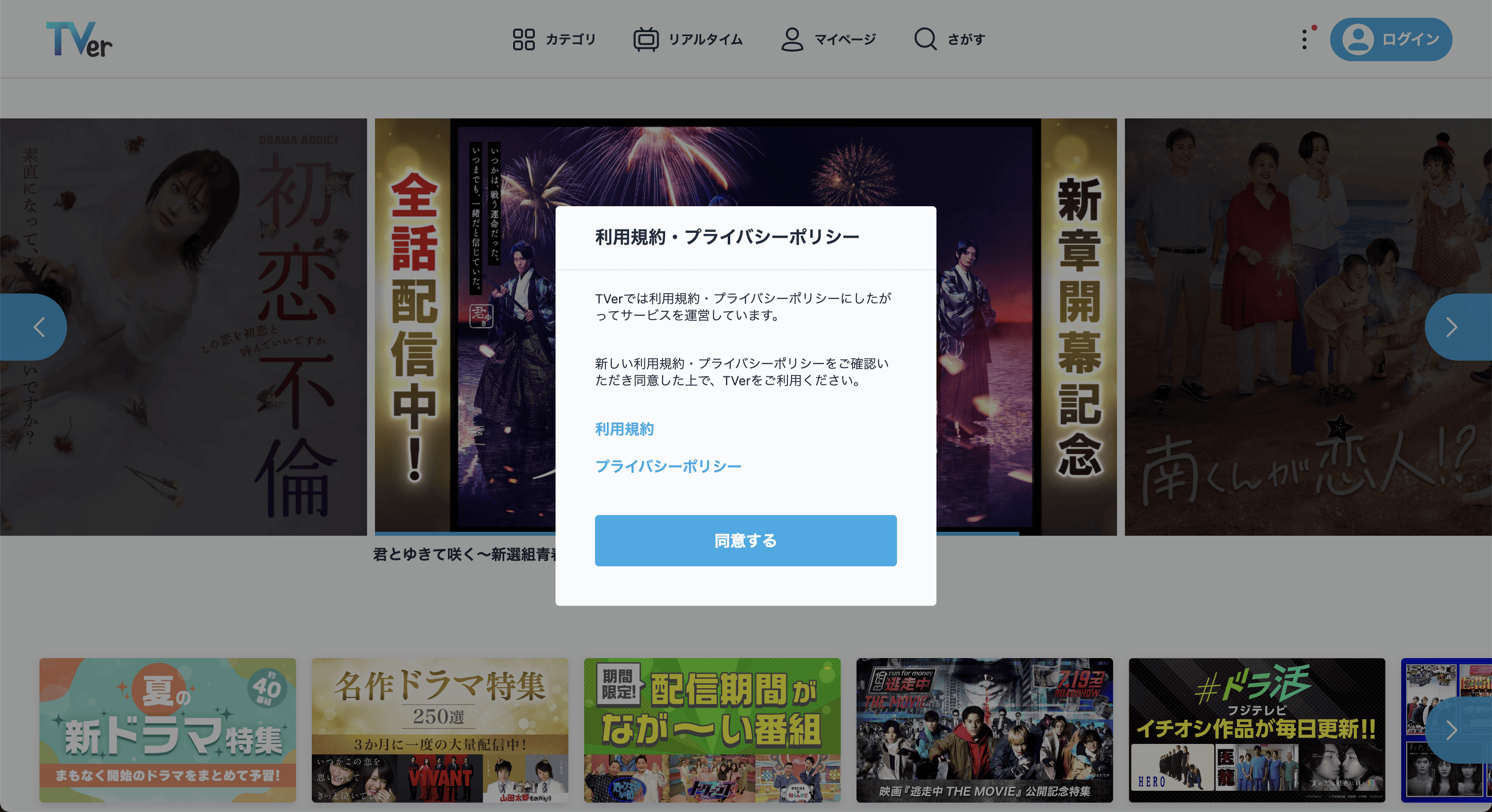Image resolution: width=1492 pixels, height=812 pixels.
Task: Show next hero carousel slide
Action: [x=1458, y=327]
